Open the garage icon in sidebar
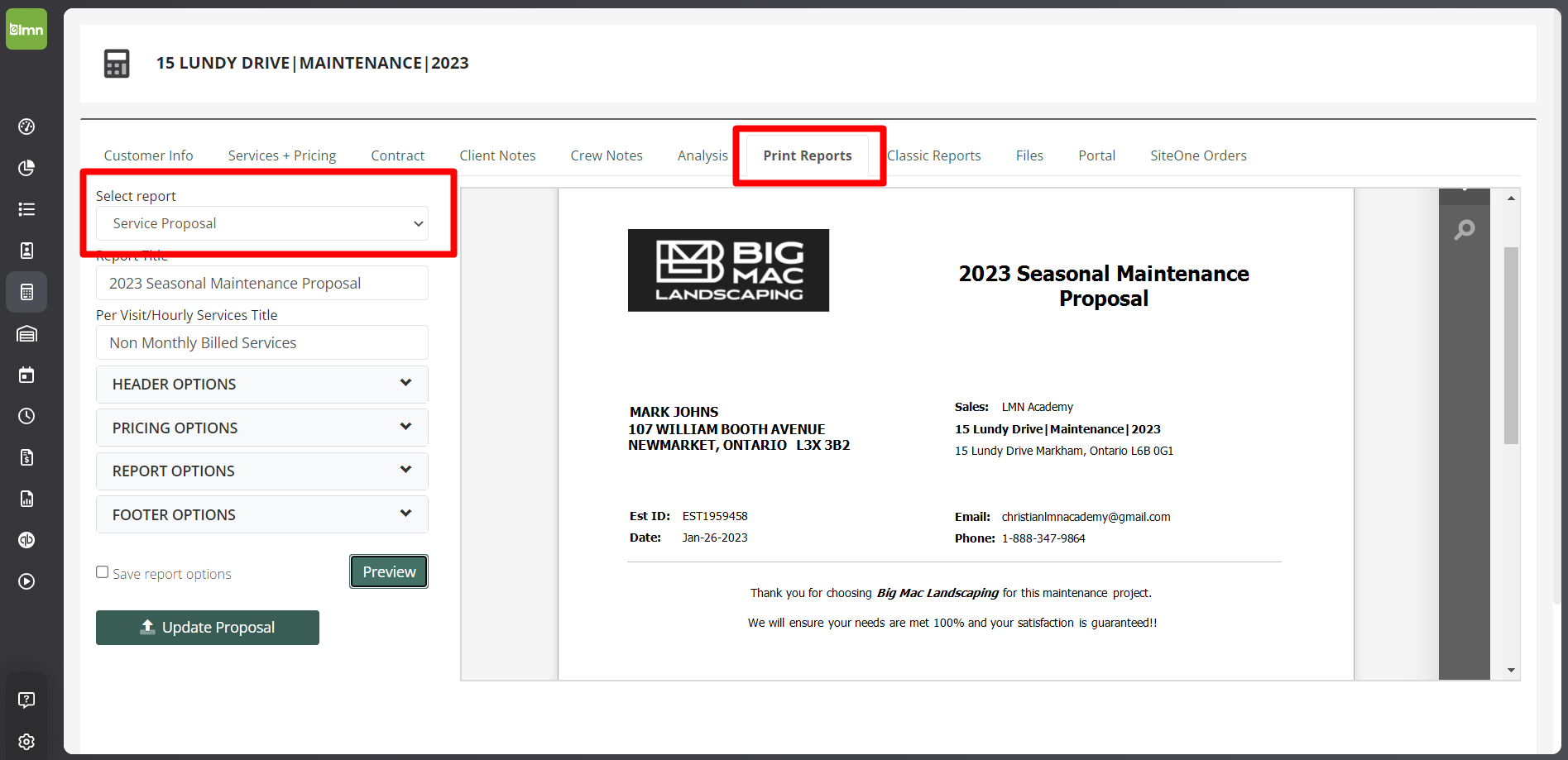This screenshot has height=760, width=1568. click(x=26, y=333)
